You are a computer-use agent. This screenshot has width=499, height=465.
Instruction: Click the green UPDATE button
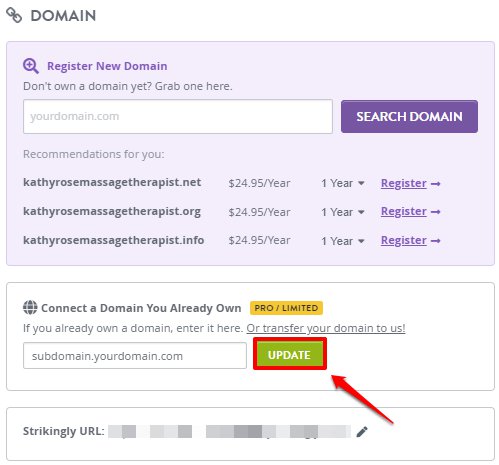289,355
